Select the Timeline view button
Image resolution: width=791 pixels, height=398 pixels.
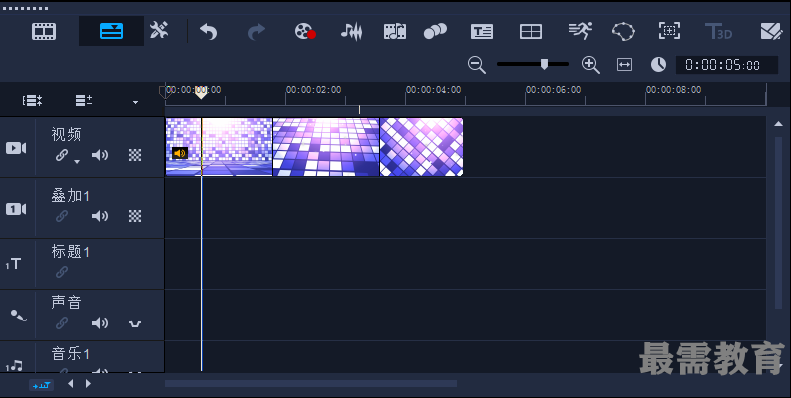pos(111,31)
